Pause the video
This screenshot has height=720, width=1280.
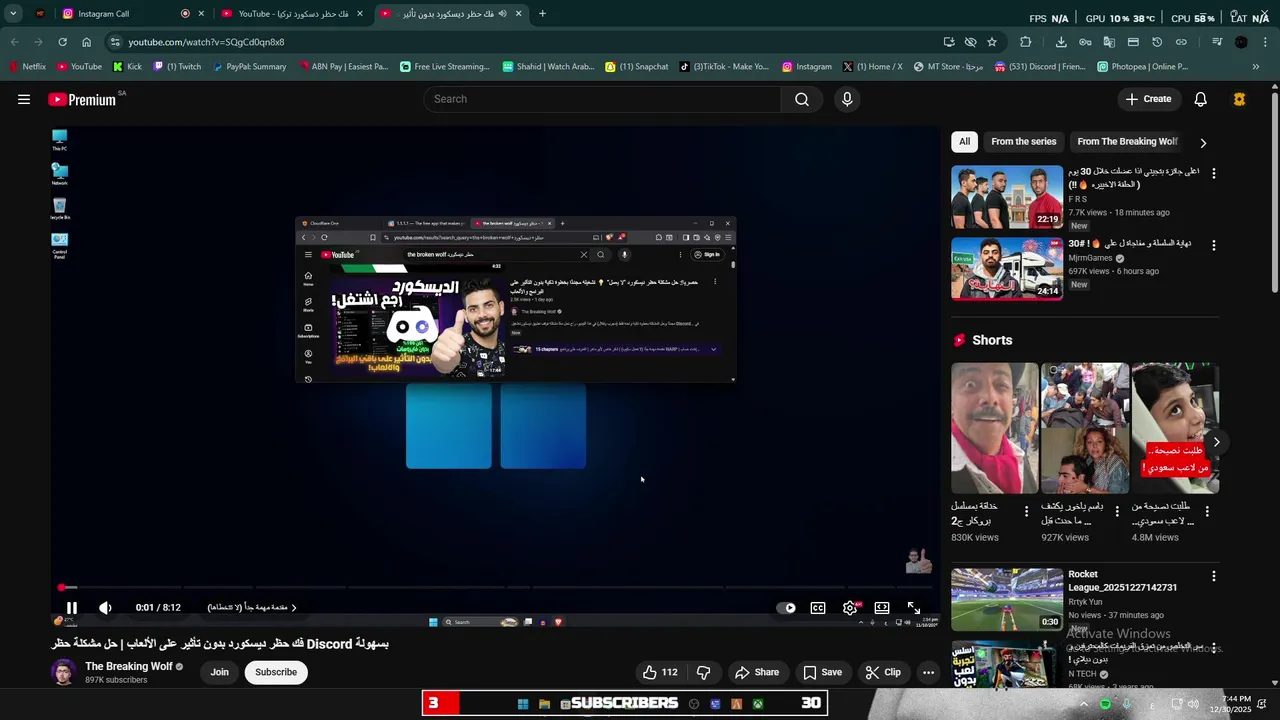[x=72, y=607]
